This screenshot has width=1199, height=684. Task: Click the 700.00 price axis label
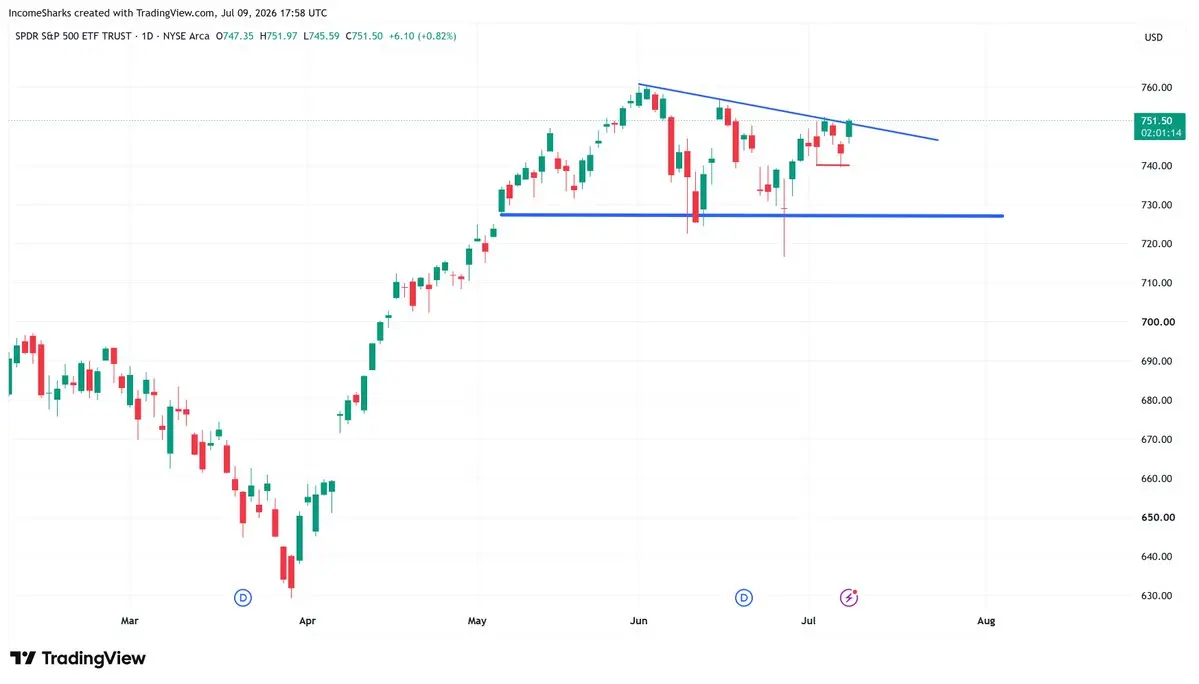pyautogui.click(x=1156, y=323)
